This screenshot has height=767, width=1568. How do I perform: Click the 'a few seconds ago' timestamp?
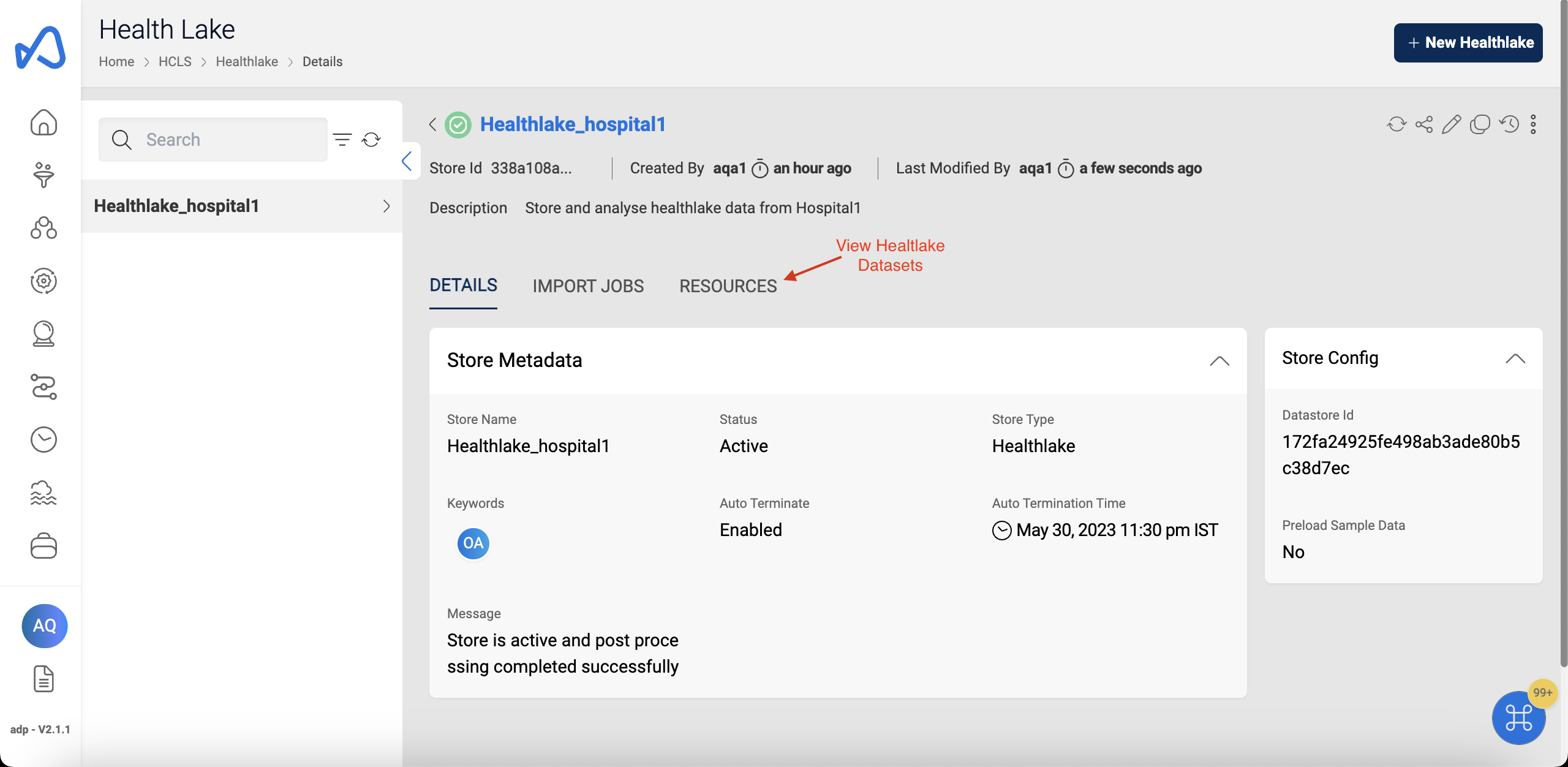(1140, 168)
